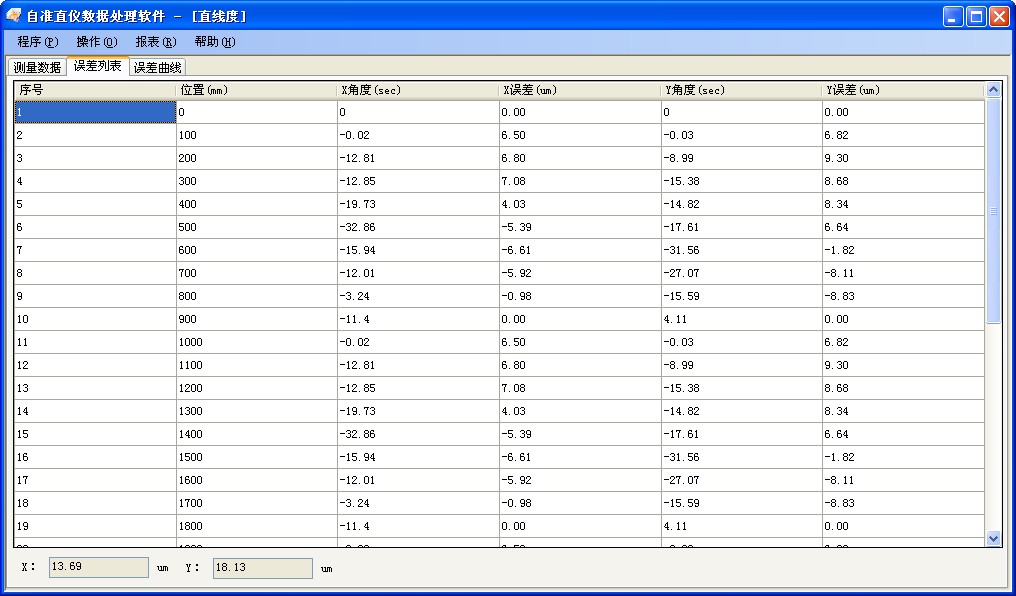Select the X角度(sec) column header
This screenshot has height=596, width=1016.
tap(418, 90)
